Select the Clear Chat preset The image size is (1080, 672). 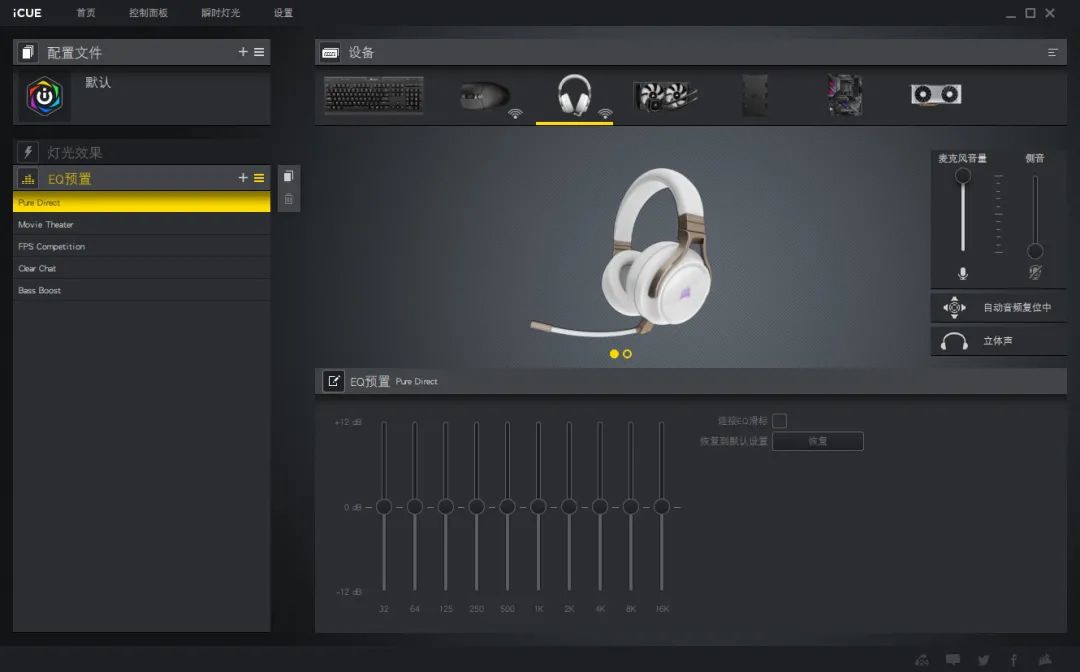pyautogui.click(x=141, y=269)
